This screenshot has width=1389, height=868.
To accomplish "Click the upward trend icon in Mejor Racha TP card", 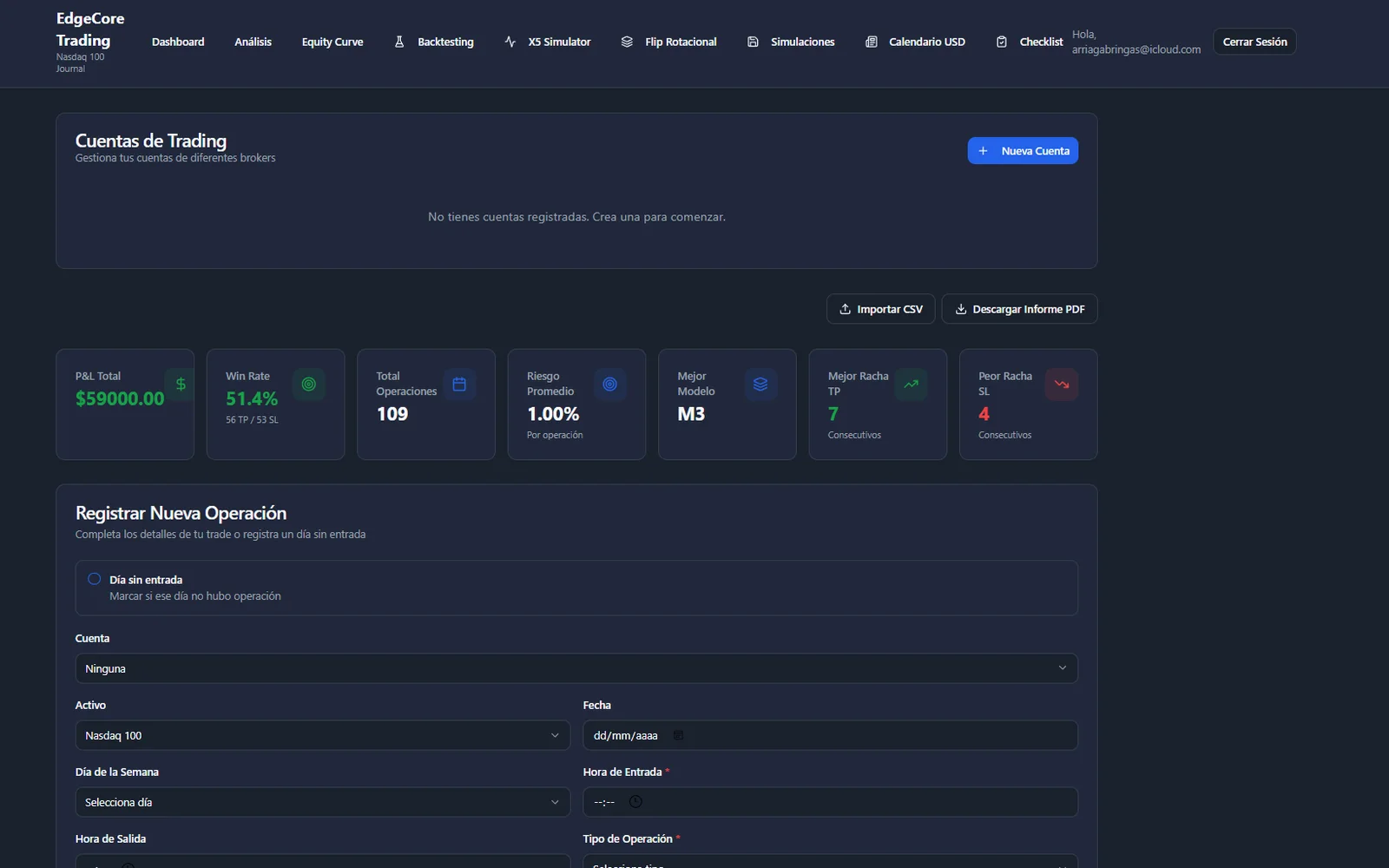I will pyautogui.click(x=911, y=385).
